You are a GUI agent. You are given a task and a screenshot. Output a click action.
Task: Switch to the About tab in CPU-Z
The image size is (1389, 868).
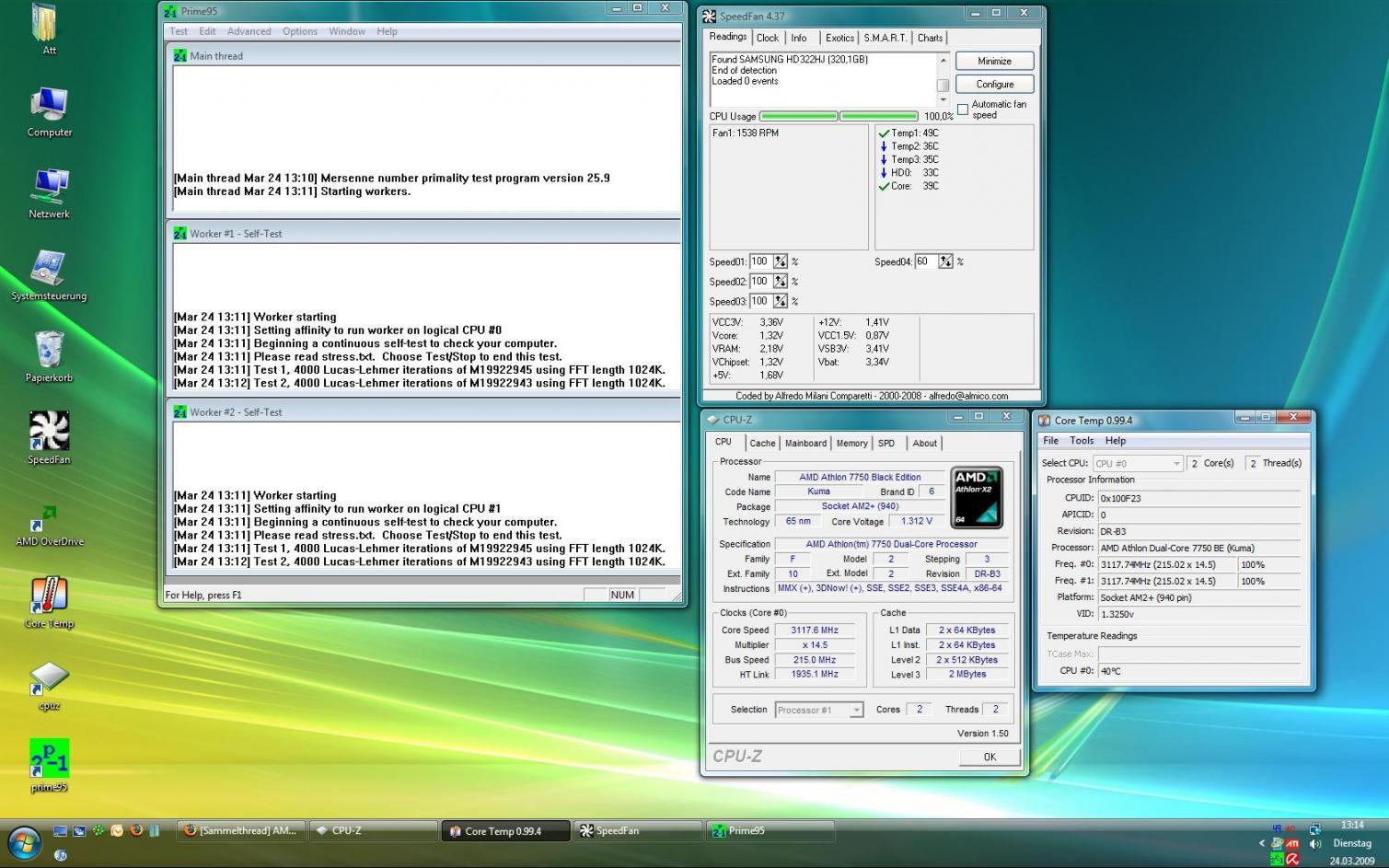tap(924, 443)
